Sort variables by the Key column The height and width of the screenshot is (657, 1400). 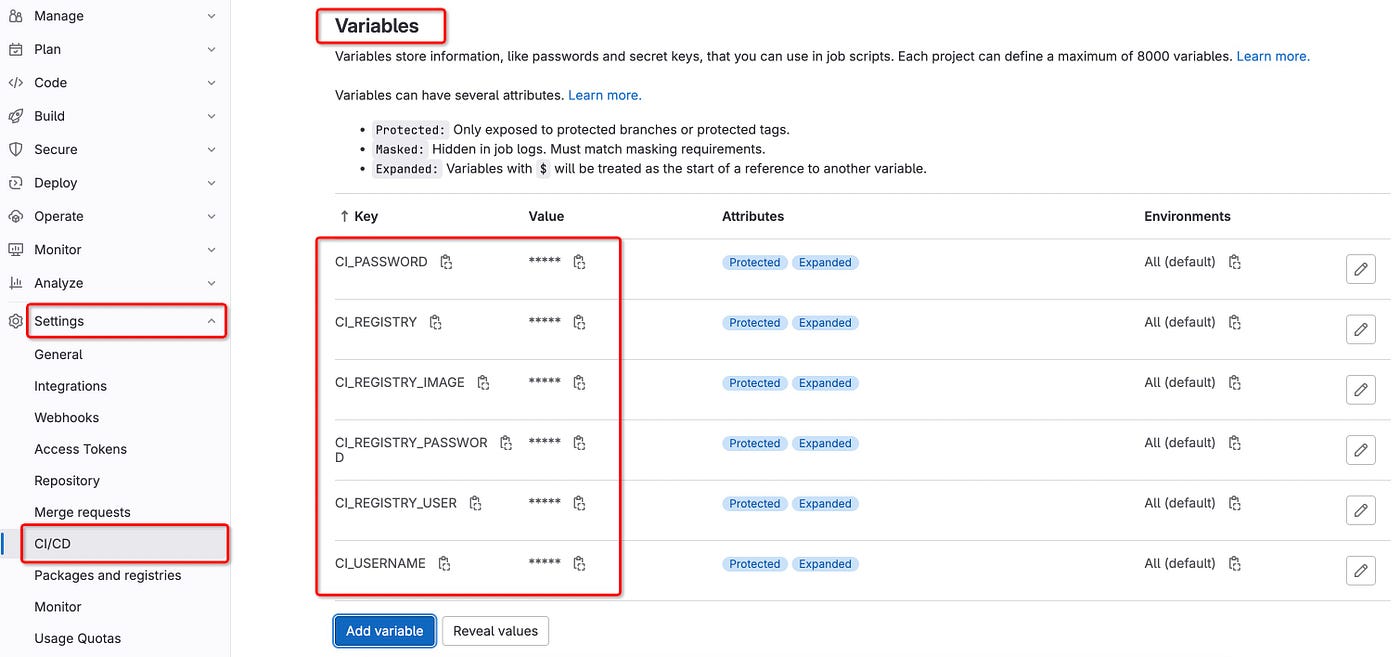359,216
